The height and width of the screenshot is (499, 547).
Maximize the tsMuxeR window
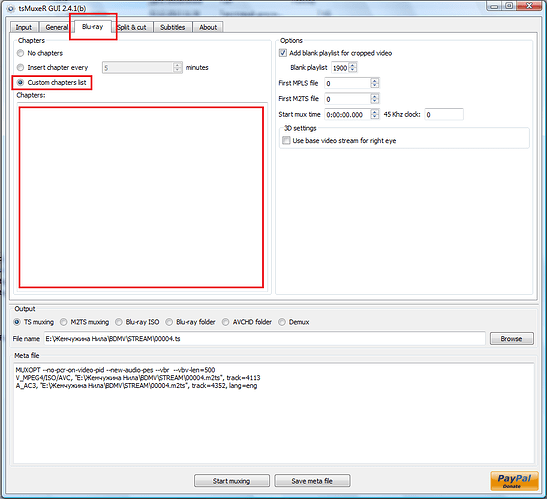click(509, 6)
